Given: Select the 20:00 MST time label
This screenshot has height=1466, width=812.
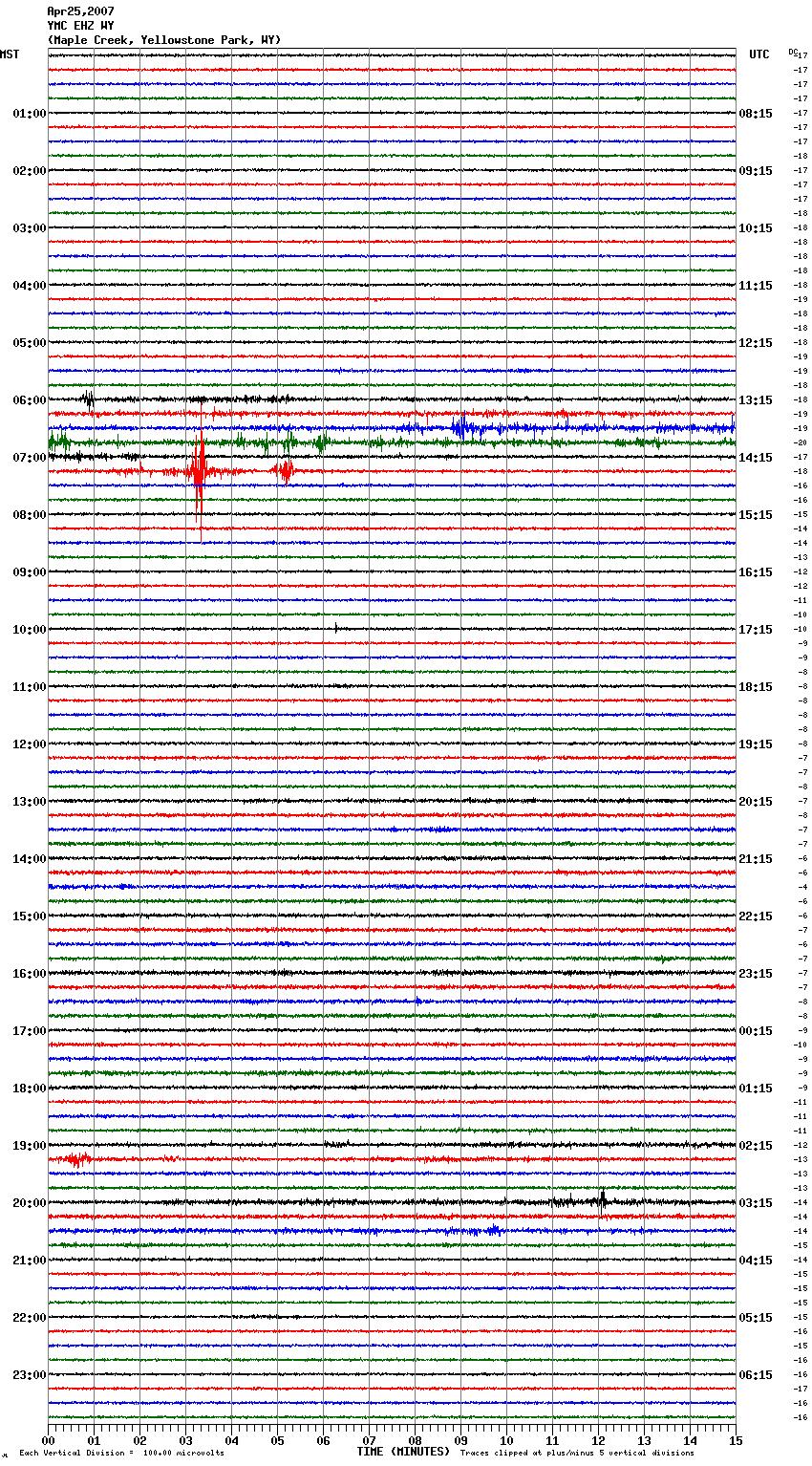Looking at the screenshot, I should 29,1203.
